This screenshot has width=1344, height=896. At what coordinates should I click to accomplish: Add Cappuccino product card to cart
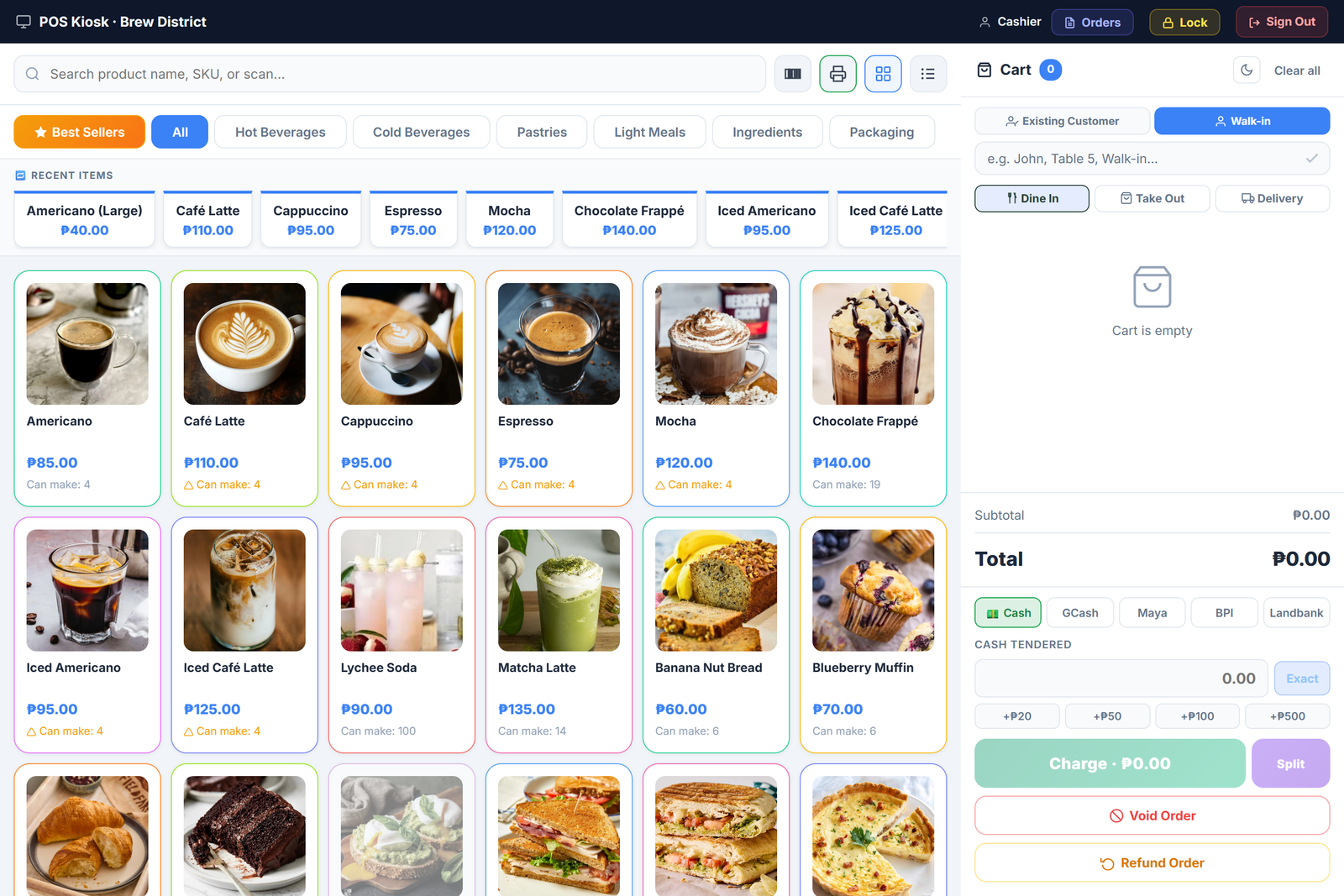(x=402, y=389)
